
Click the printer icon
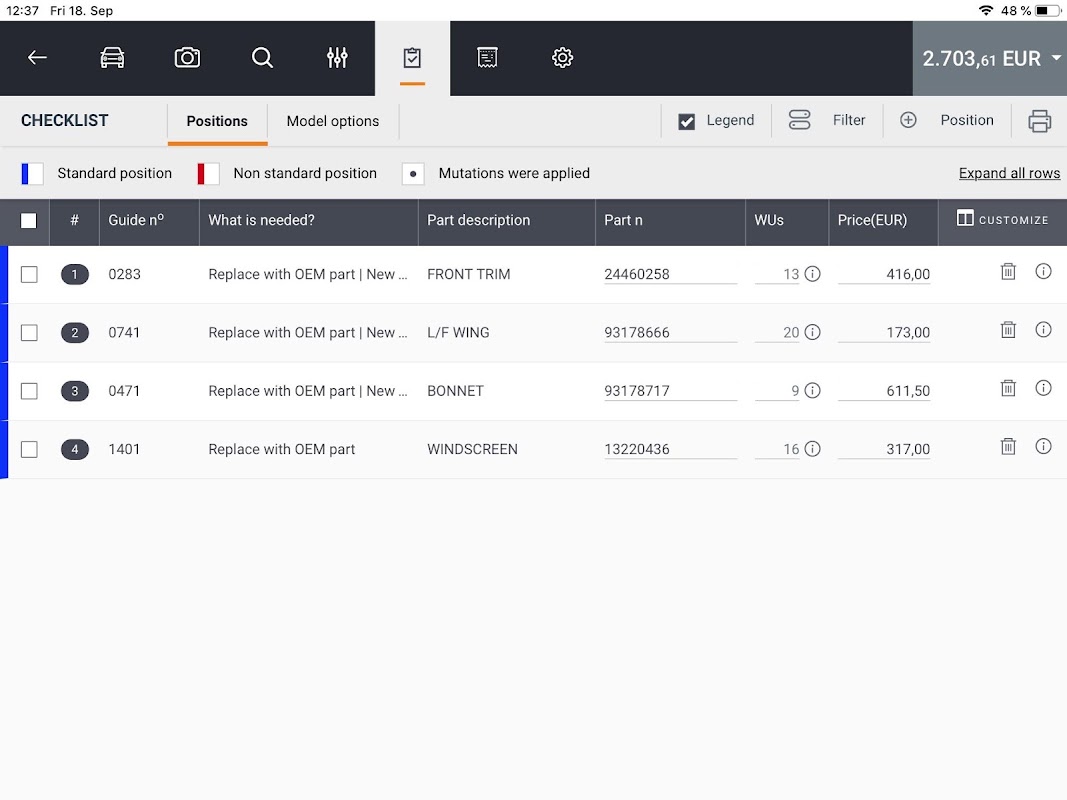[x=1039, y=121]
